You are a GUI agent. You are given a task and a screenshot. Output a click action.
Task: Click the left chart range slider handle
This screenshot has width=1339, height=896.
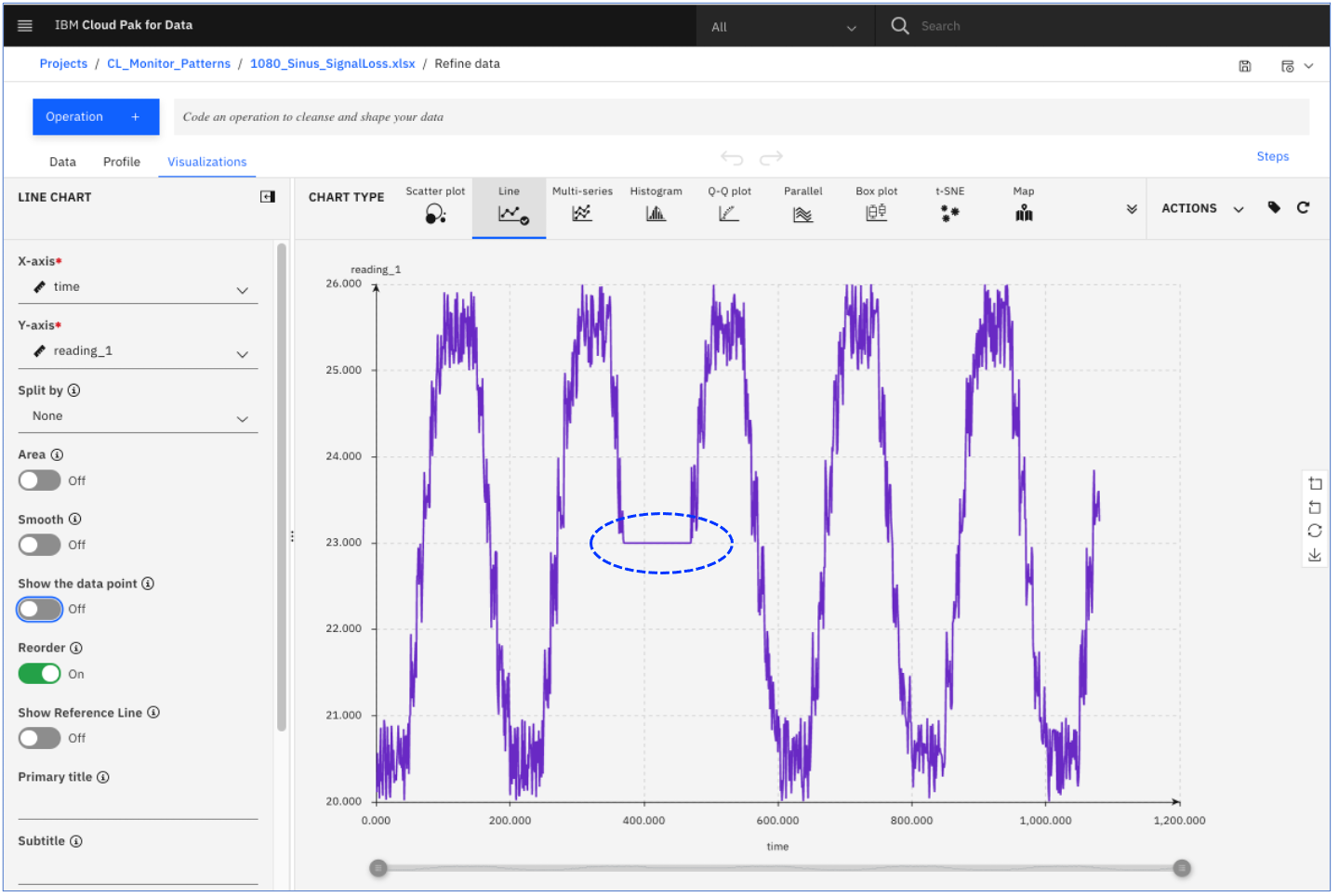pyautogui.click(x=378, y=868)
